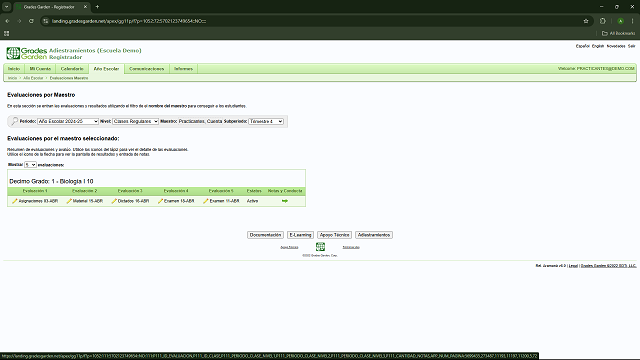Viewport: 640px width, 360px height.
Task: Click the Grades Garden footer logo icon
Action: pyautogui.click(x=320, y=247)
